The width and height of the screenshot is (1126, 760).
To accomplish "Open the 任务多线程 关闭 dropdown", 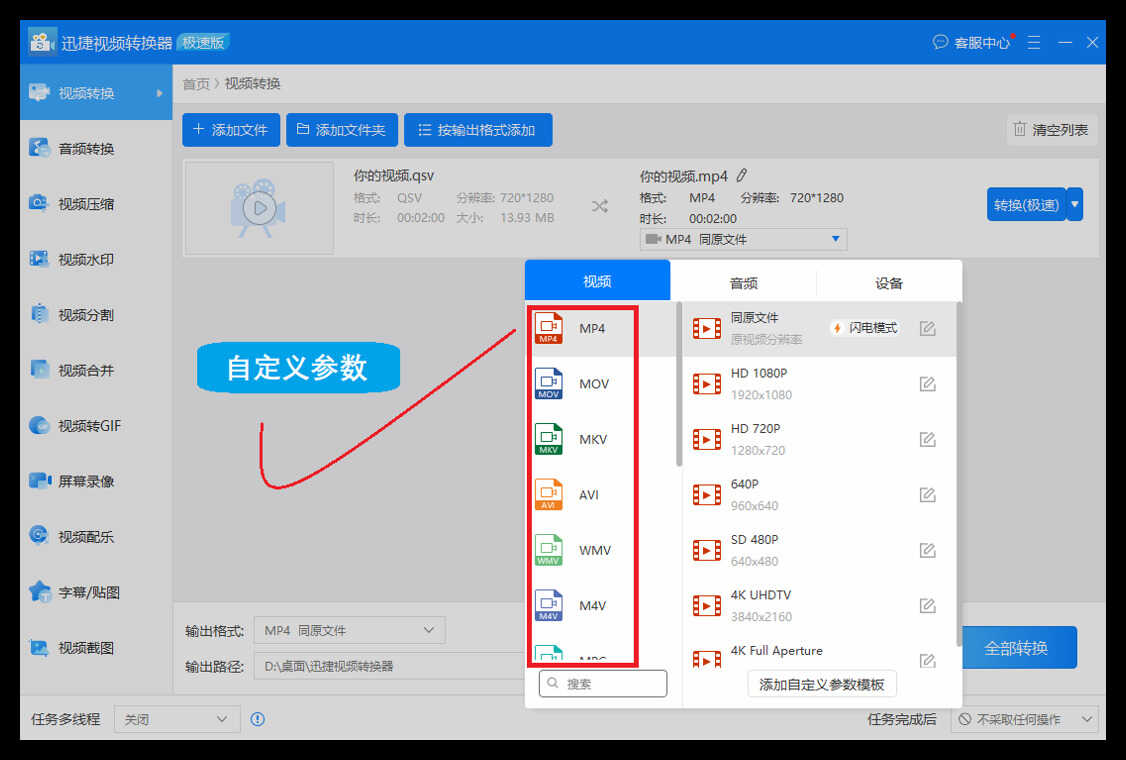I will pyautogui.click(x=177, y=719).
